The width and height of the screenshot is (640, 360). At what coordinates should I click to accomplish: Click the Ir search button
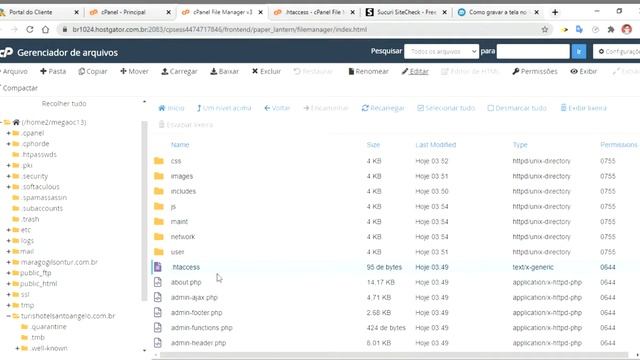click(579, 51)
